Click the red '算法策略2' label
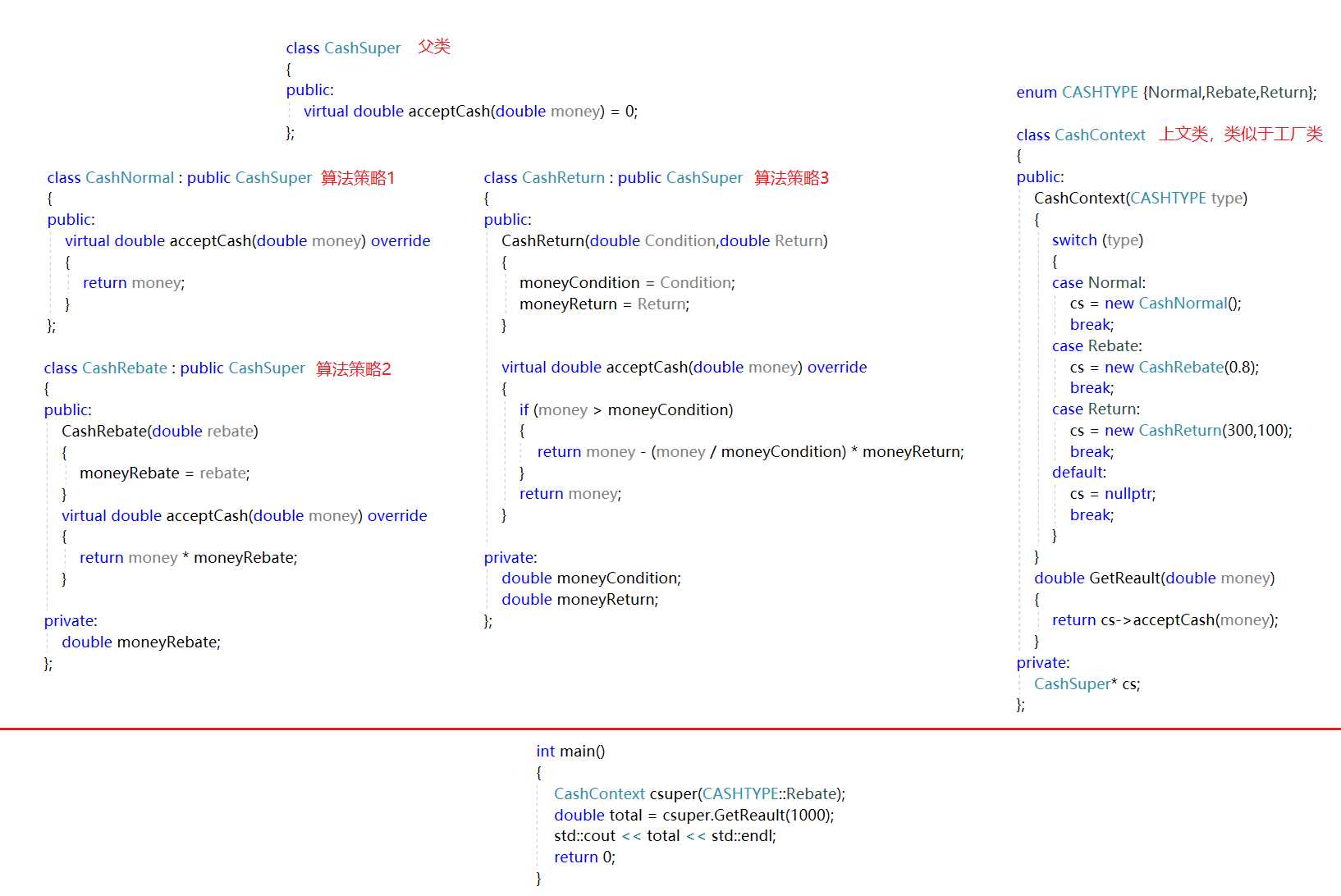 (354, 368)
